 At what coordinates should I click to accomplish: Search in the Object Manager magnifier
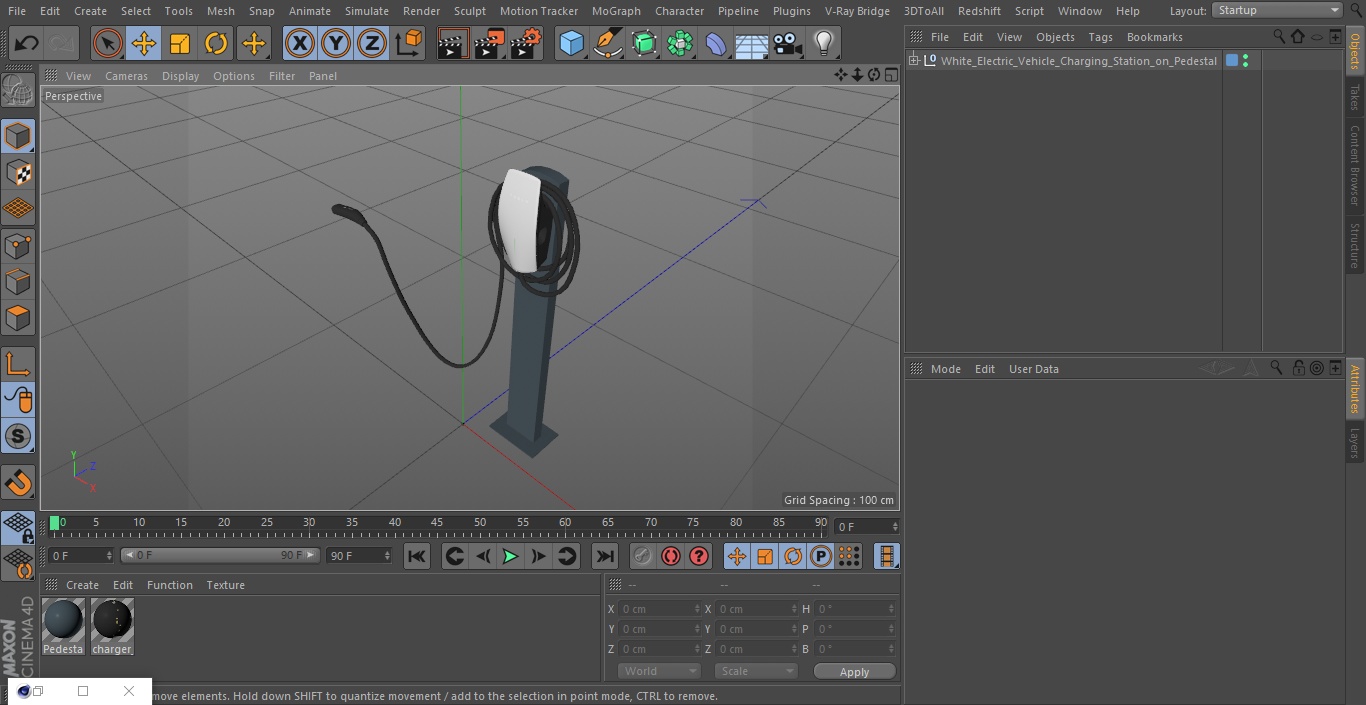click(x=1279, y=36)
